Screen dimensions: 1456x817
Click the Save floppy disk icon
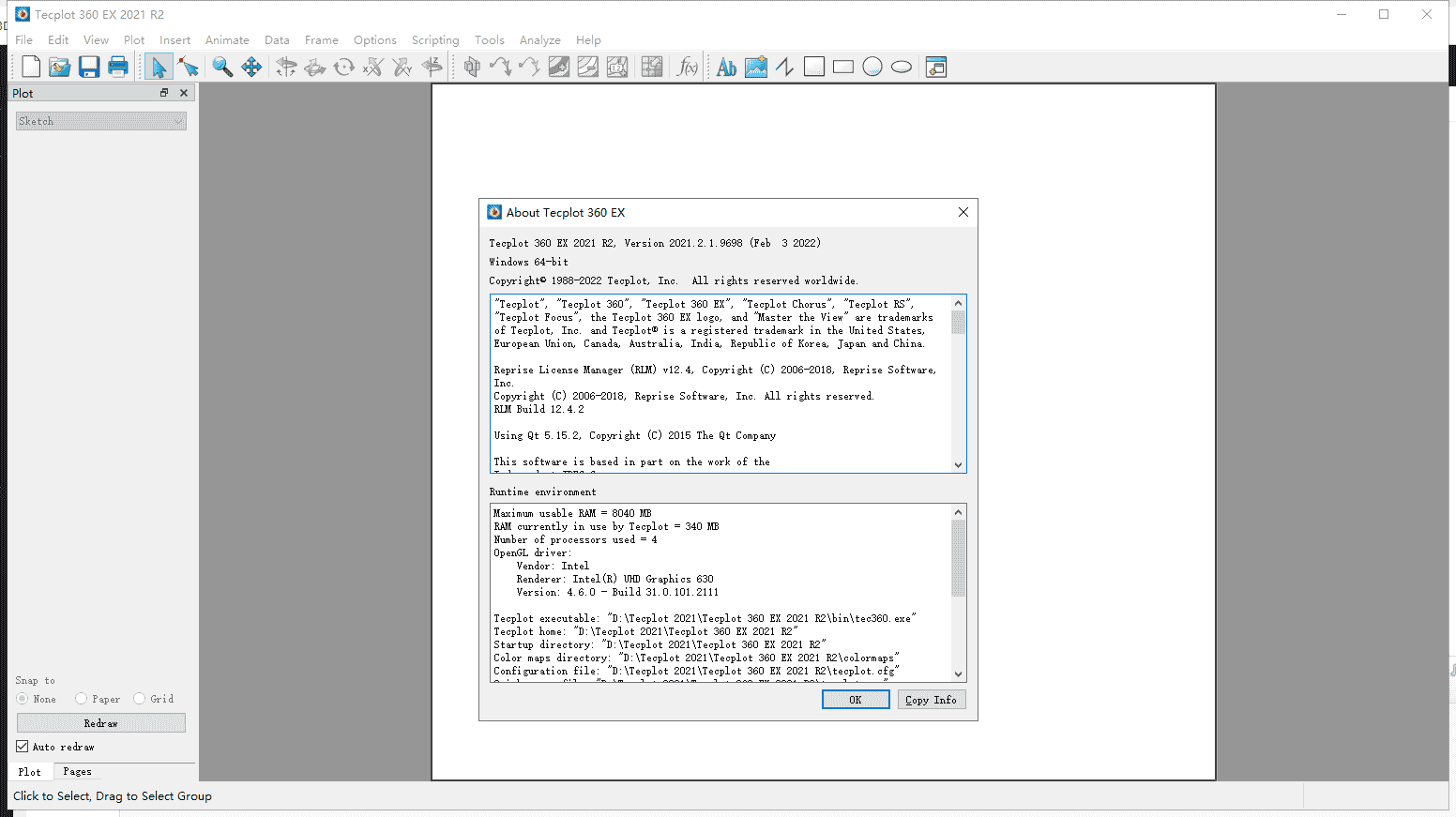coord(89,67)
